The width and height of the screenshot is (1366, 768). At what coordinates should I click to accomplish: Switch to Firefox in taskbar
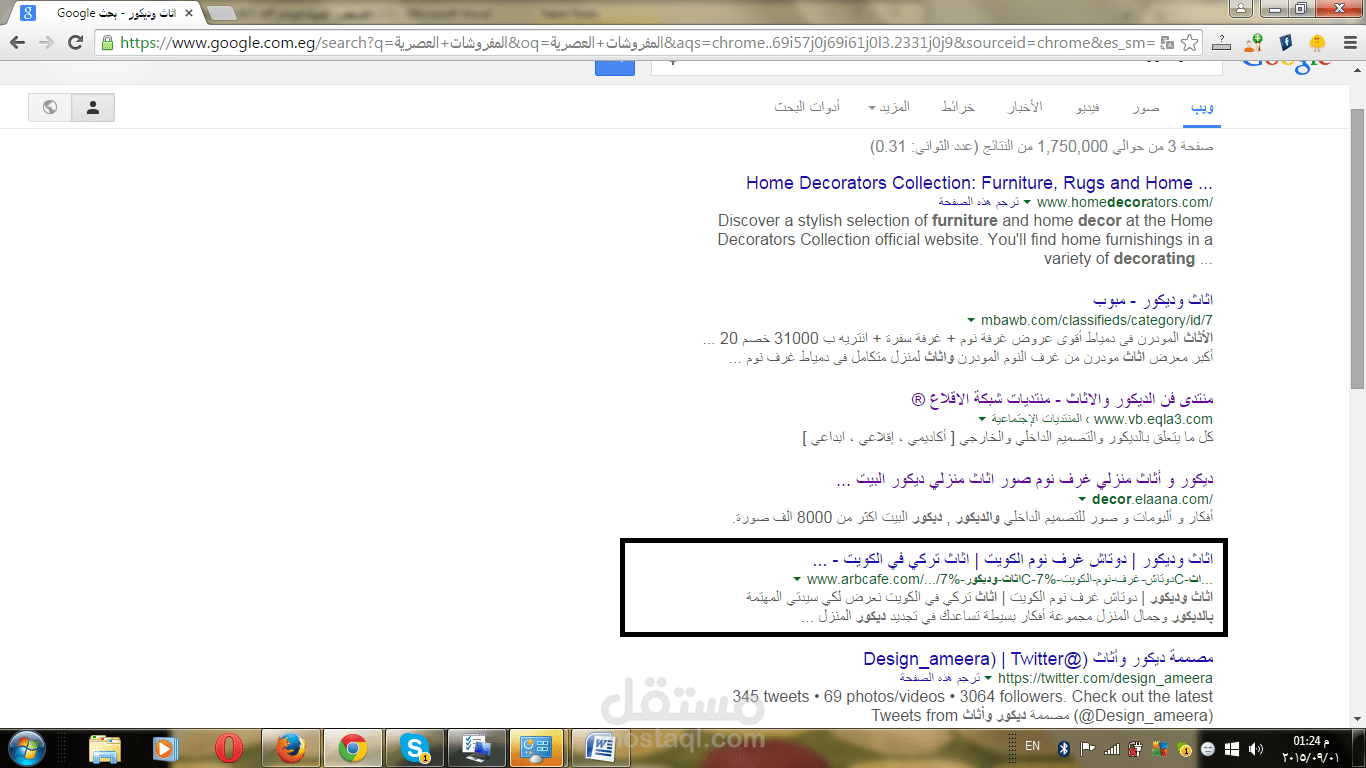[x=291, y=747]
